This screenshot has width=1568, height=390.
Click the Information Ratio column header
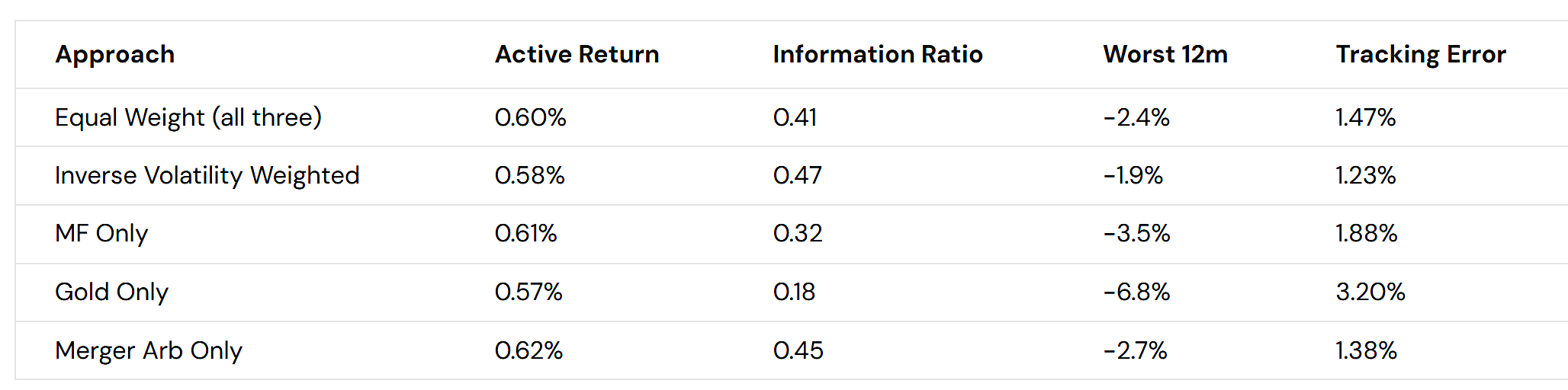click(x=877, y=55)
